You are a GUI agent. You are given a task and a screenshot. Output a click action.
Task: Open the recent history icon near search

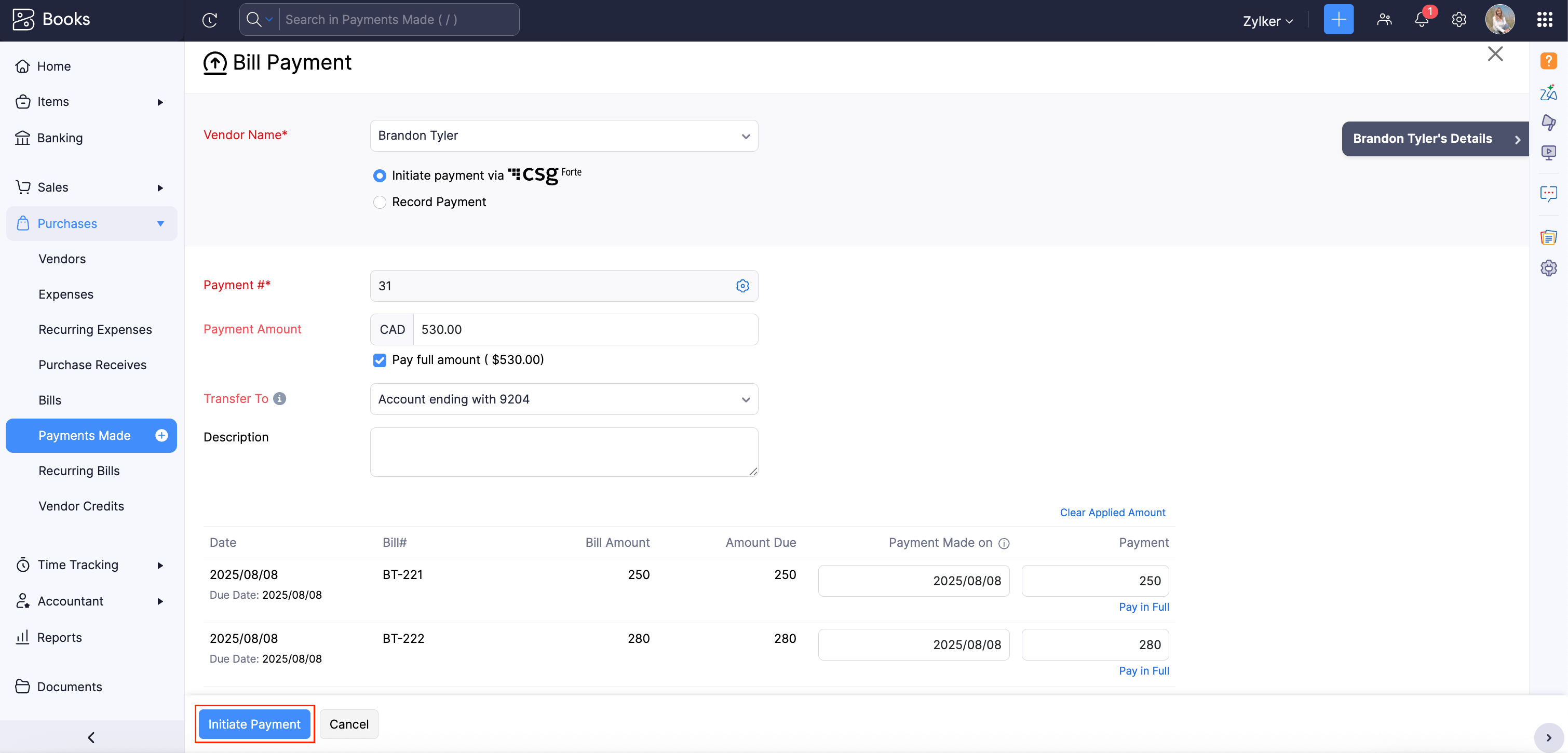[210, 20]
